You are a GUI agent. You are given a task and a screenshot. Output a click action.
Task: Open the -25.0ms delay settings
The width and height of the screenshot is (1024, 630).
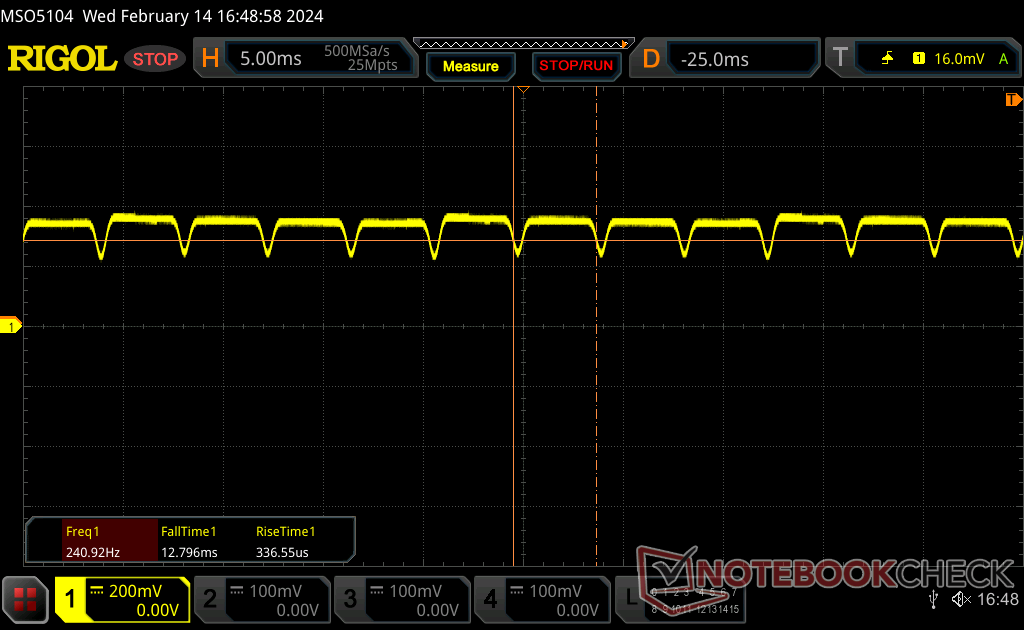(740, 59)
